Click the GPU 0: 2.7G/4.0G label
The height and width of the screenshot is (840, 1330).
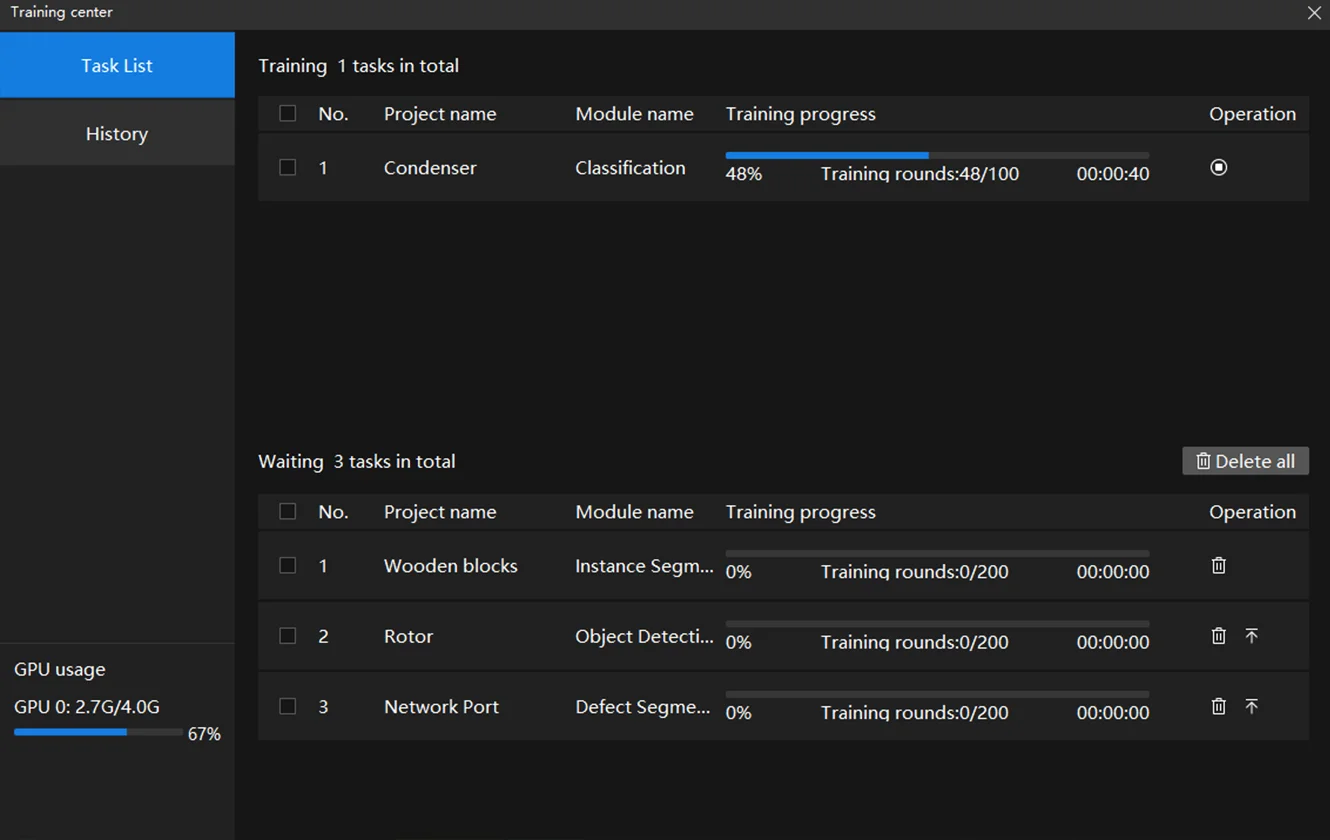click(x=87, y=707)
